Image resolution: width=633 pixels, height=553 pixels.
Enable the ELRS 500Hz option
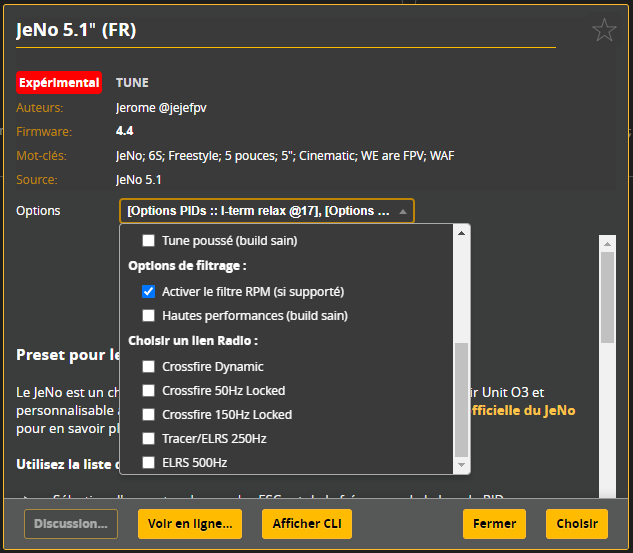pyautogui.click(x=149, y=463)
